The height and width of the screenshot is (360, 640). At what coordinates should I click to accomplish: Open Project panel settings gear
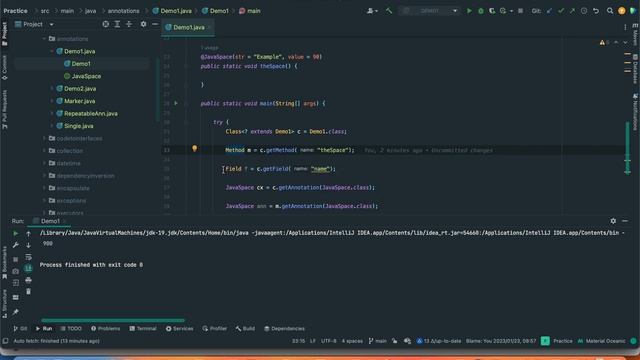(143, 24)
